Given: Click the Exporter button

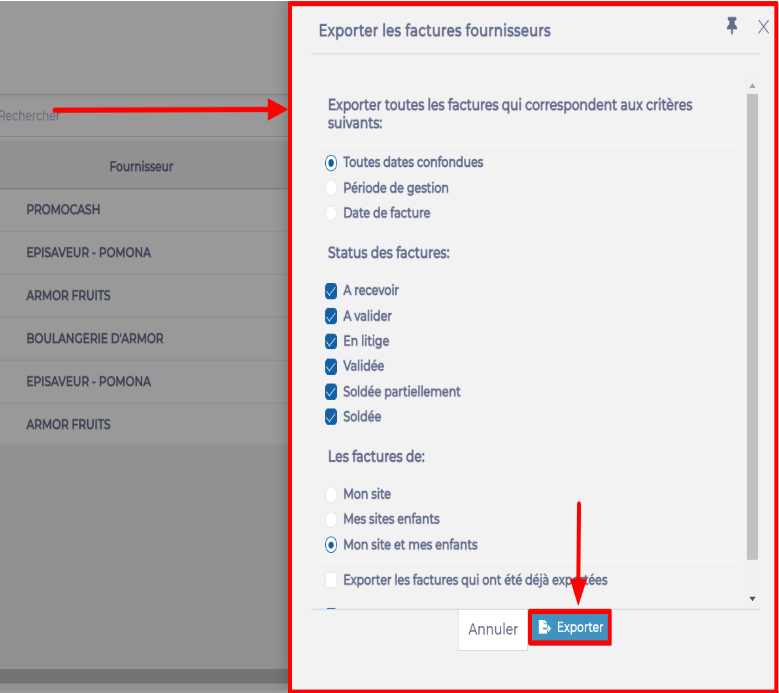Looking at the screenshot, I should pyautogui.click(x=569, y=627).
